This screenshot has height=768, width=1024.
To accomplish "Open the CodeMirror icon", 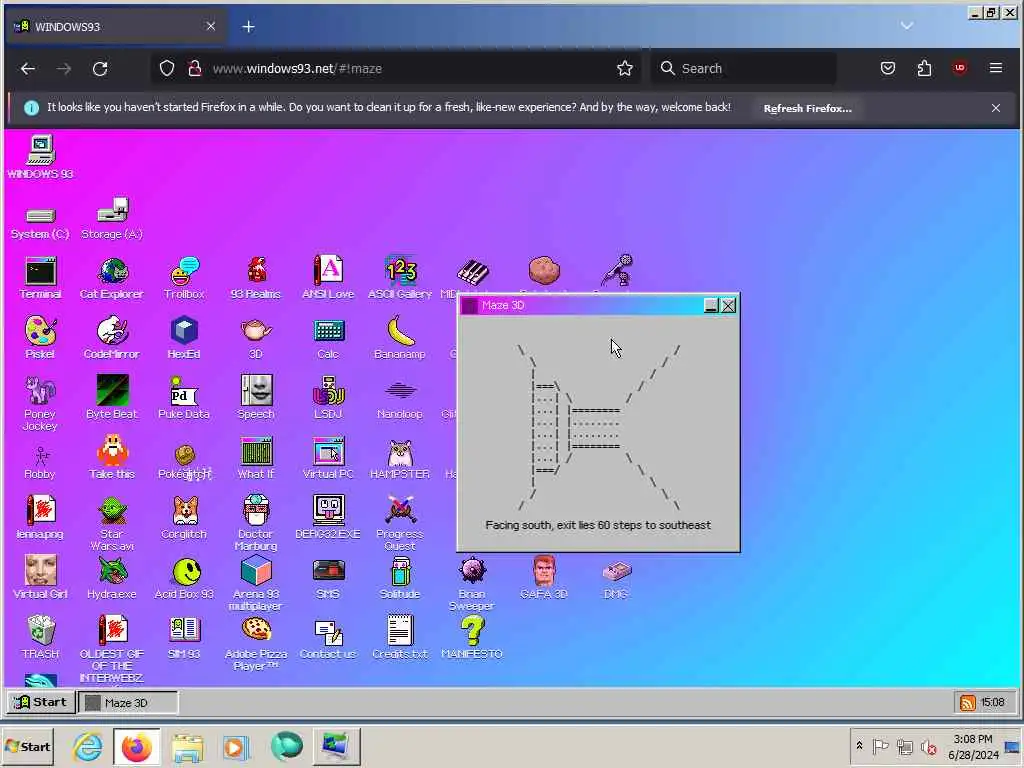I will coord(112,338).
